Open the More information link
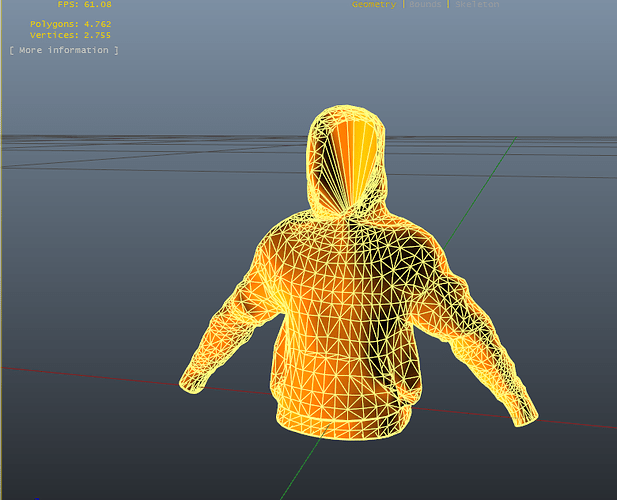 coord(64,50)
